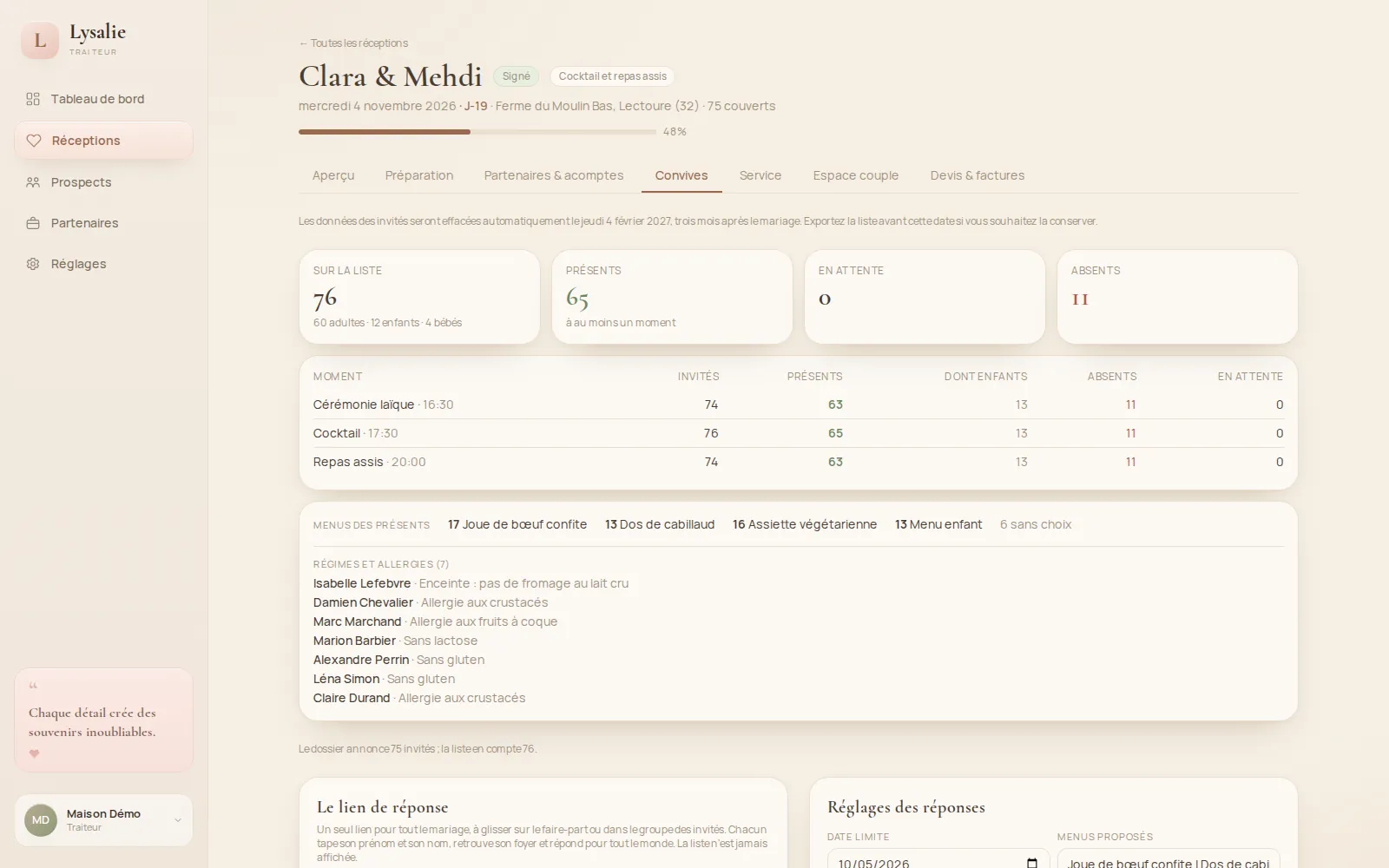
Task: Click the Réglages gear icon
Action: (33, 264)
